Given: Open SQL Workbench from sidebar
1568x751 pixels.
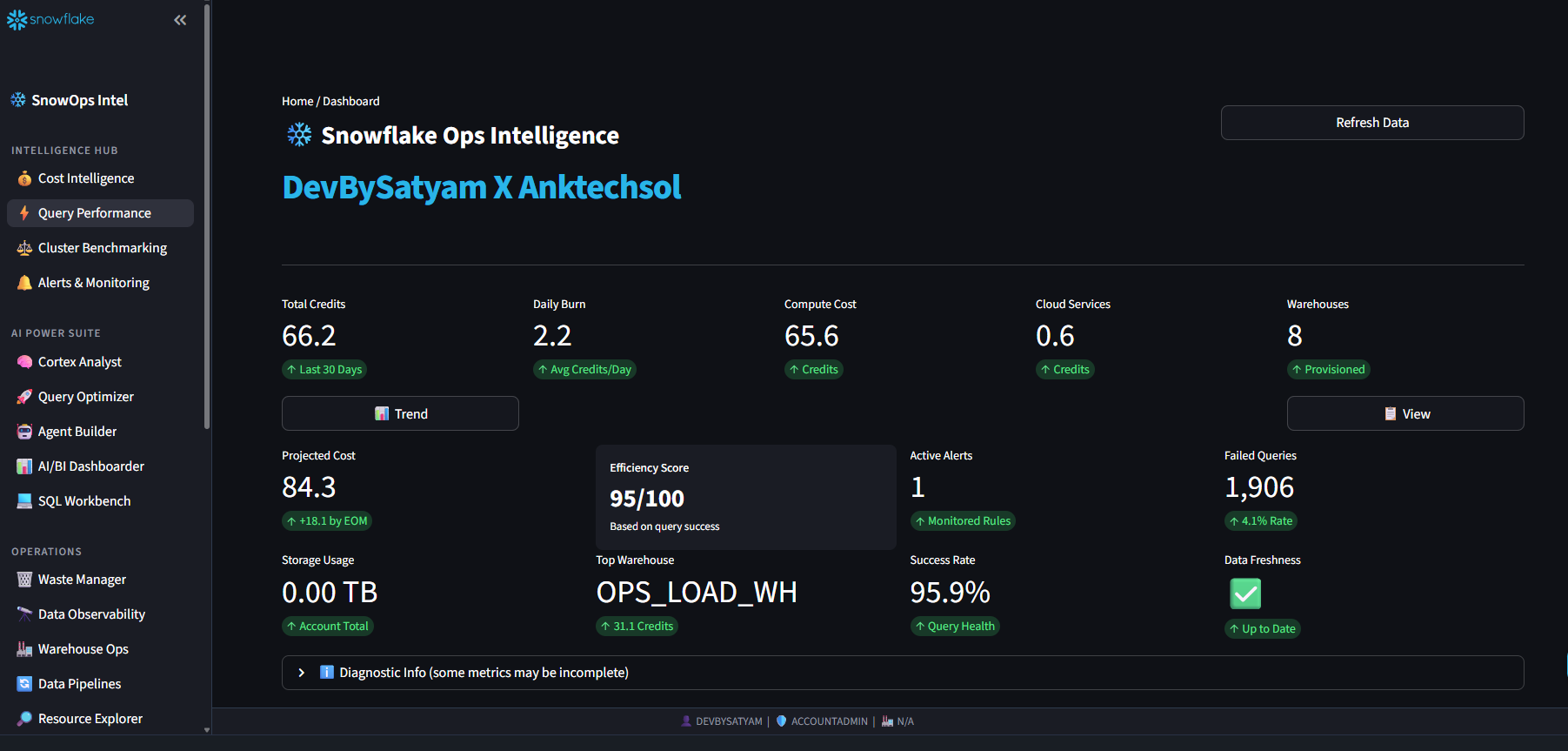Looking at the screenshot, I should pos(84,501).
